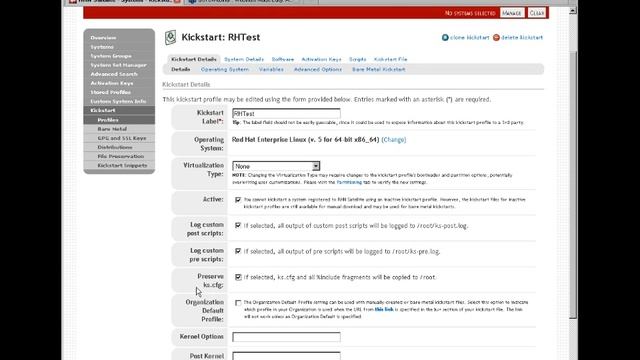Viewport: 640px width, 360px height.
Task: Select the Operating System sub-tab
Action: click(224, 69)
